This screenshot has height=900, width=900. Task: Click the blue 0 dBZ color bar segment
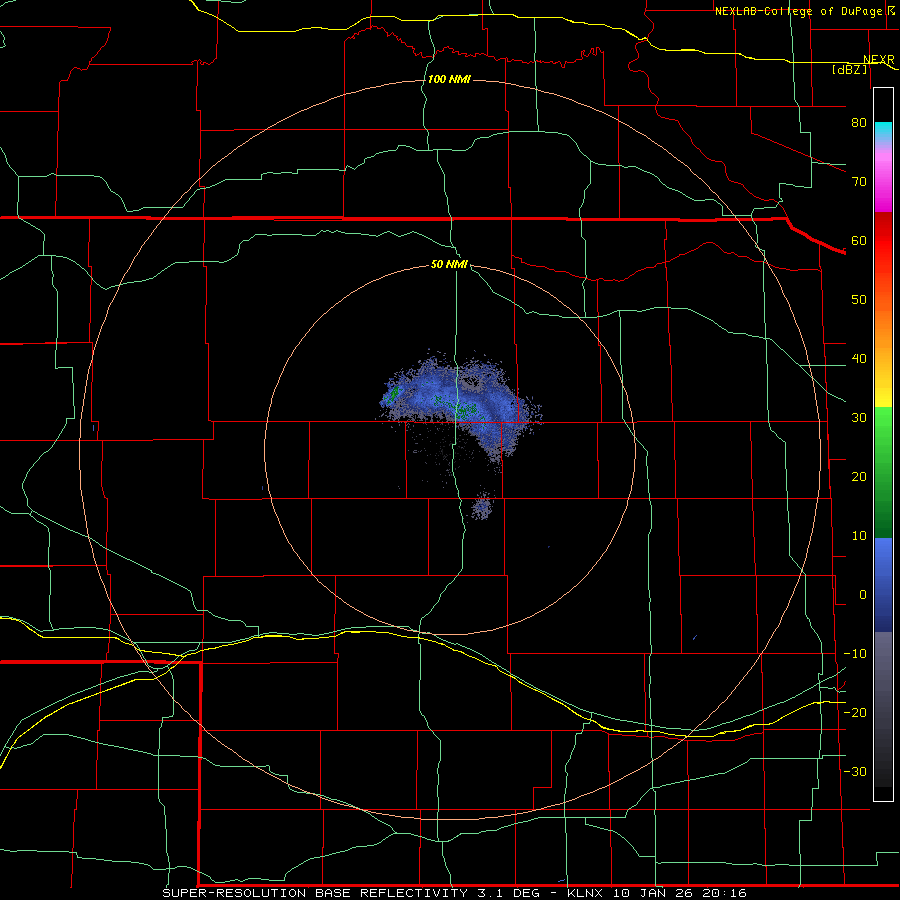883,585
